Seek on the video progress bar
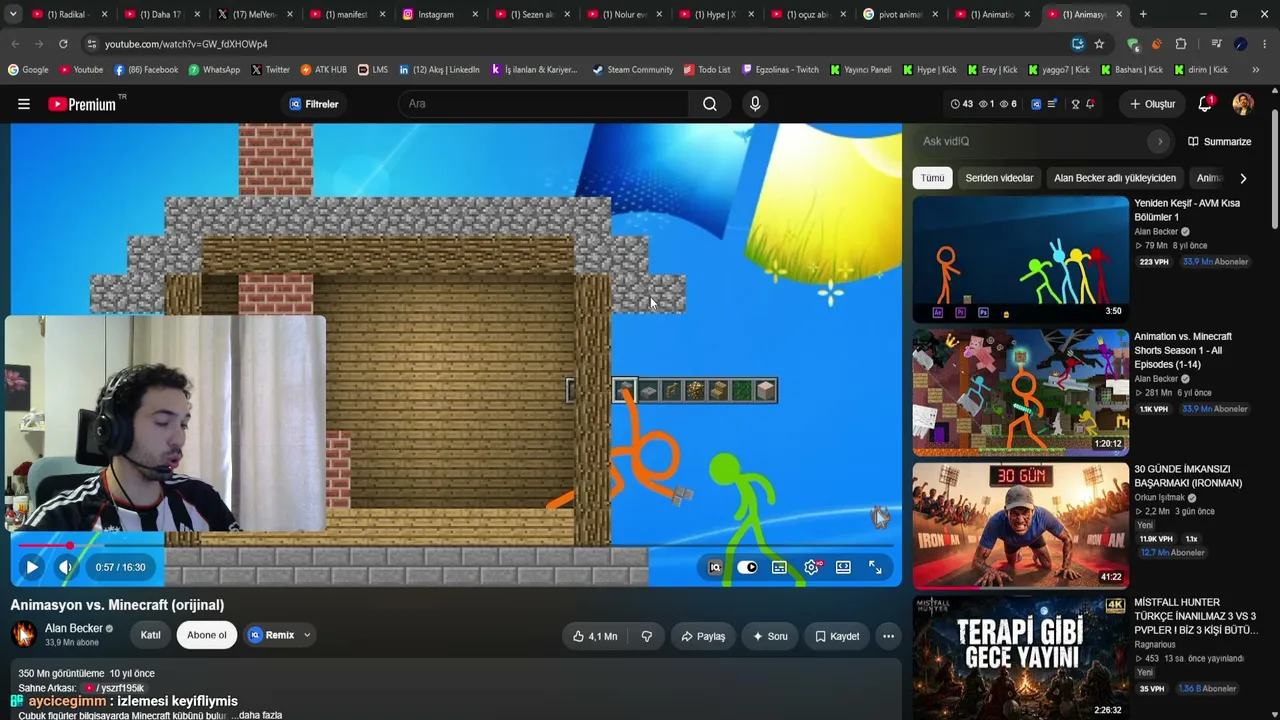Screen dimensions: 1280x720 [455, 546]
